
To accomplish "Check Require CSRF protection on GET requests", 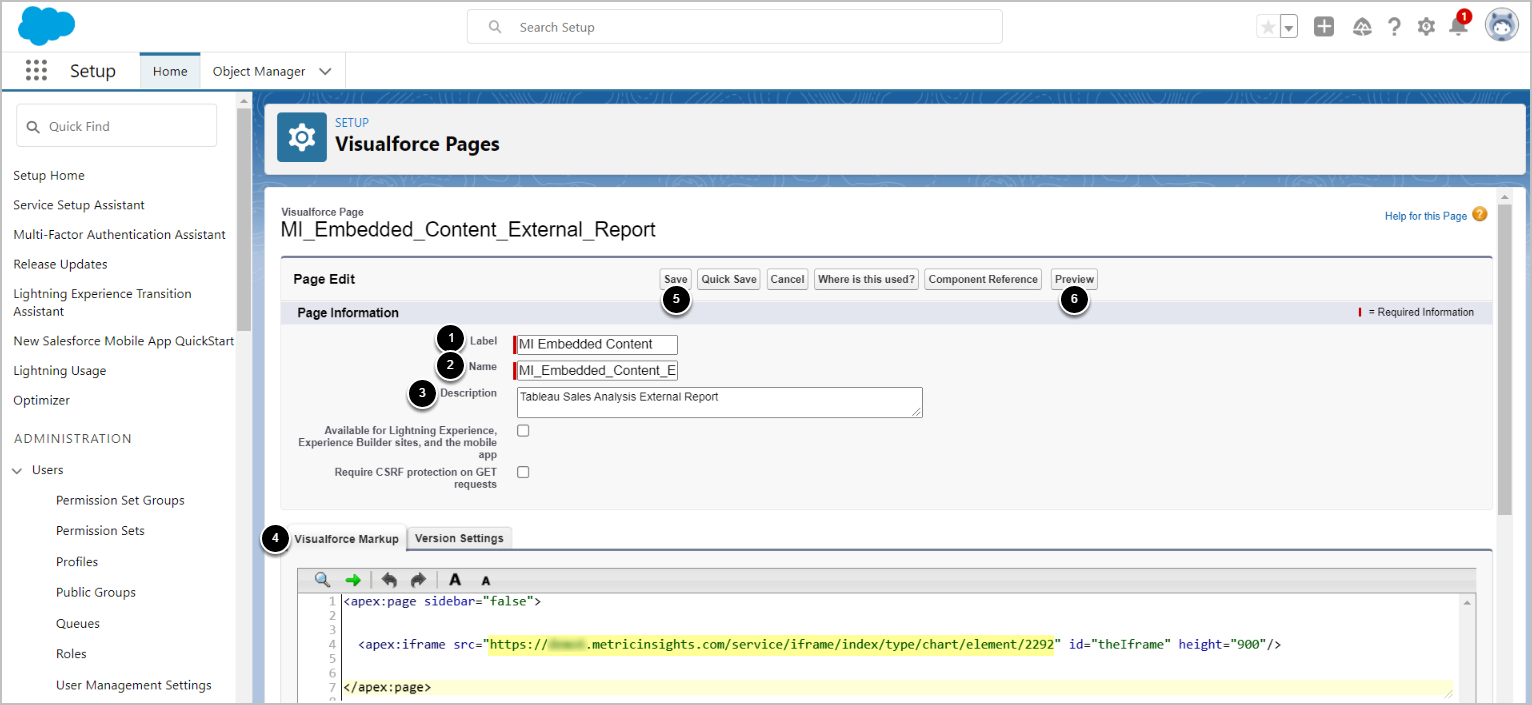I will click(x=523, y=472).
